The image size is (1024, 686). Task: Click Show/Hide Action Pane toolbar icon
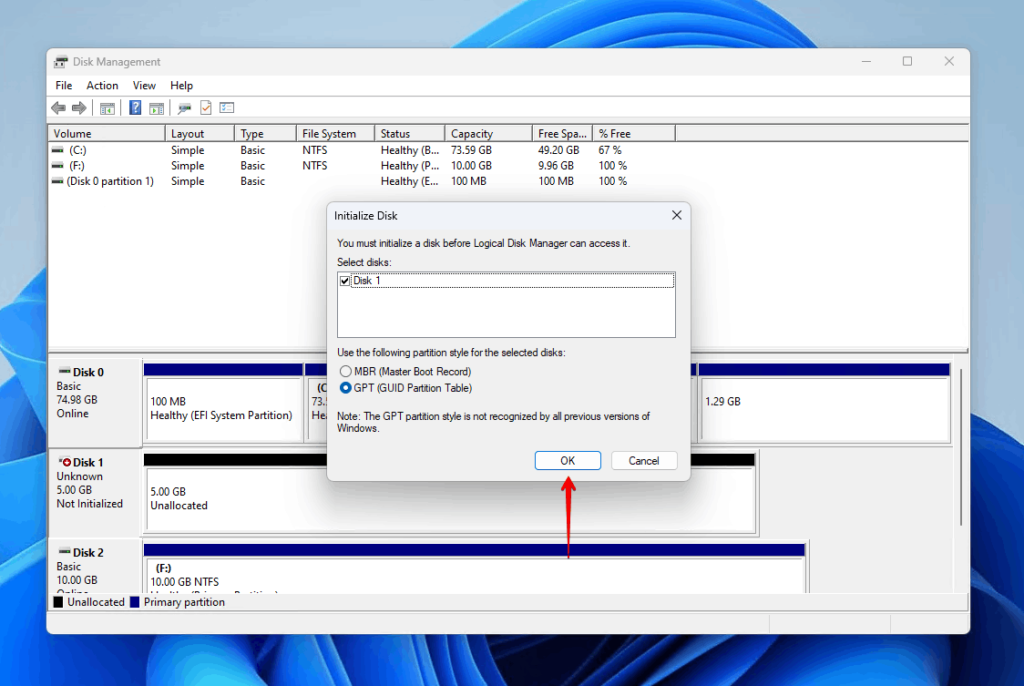tap(157, 108)
